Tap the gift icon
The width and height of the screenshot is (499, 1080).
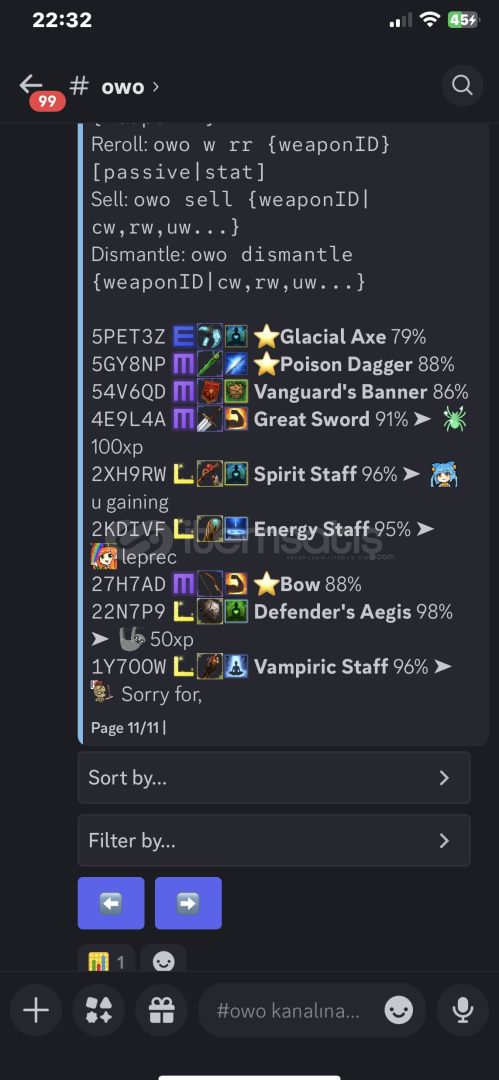tap(161, 1010)
